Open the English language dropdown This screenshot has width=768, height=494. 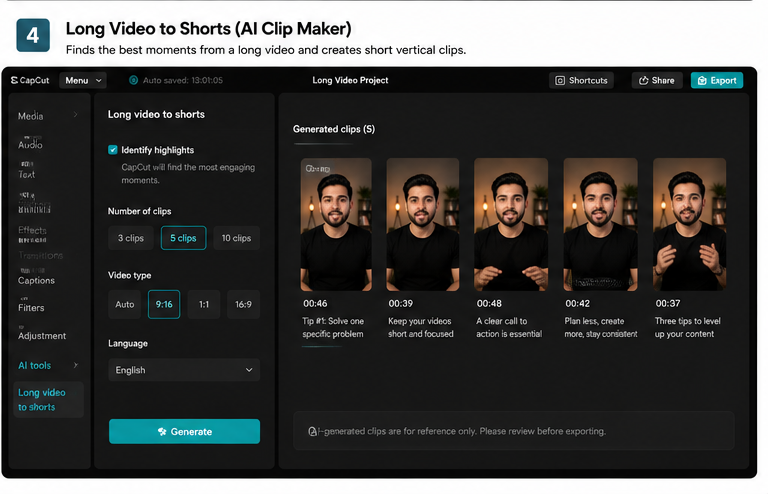[x=184, y=370]
